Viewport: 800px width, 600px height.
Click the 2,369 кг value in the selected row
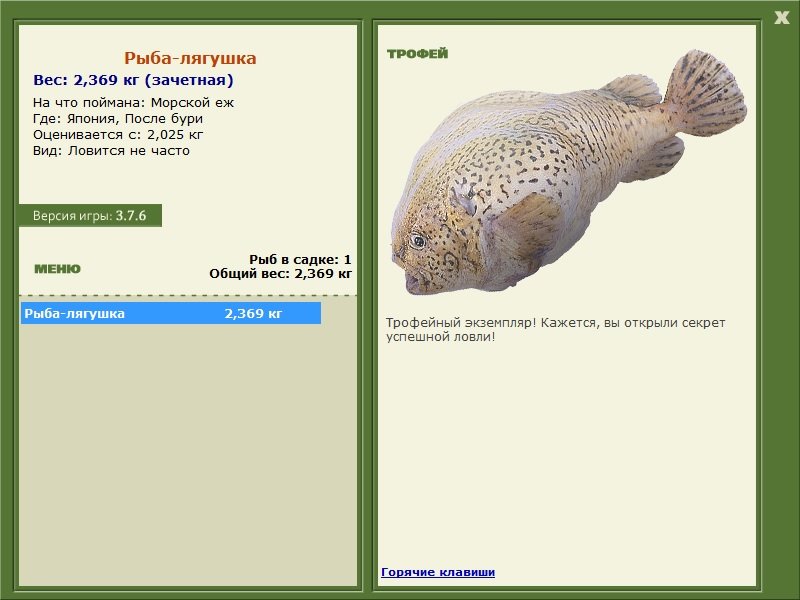pos(253,313)
